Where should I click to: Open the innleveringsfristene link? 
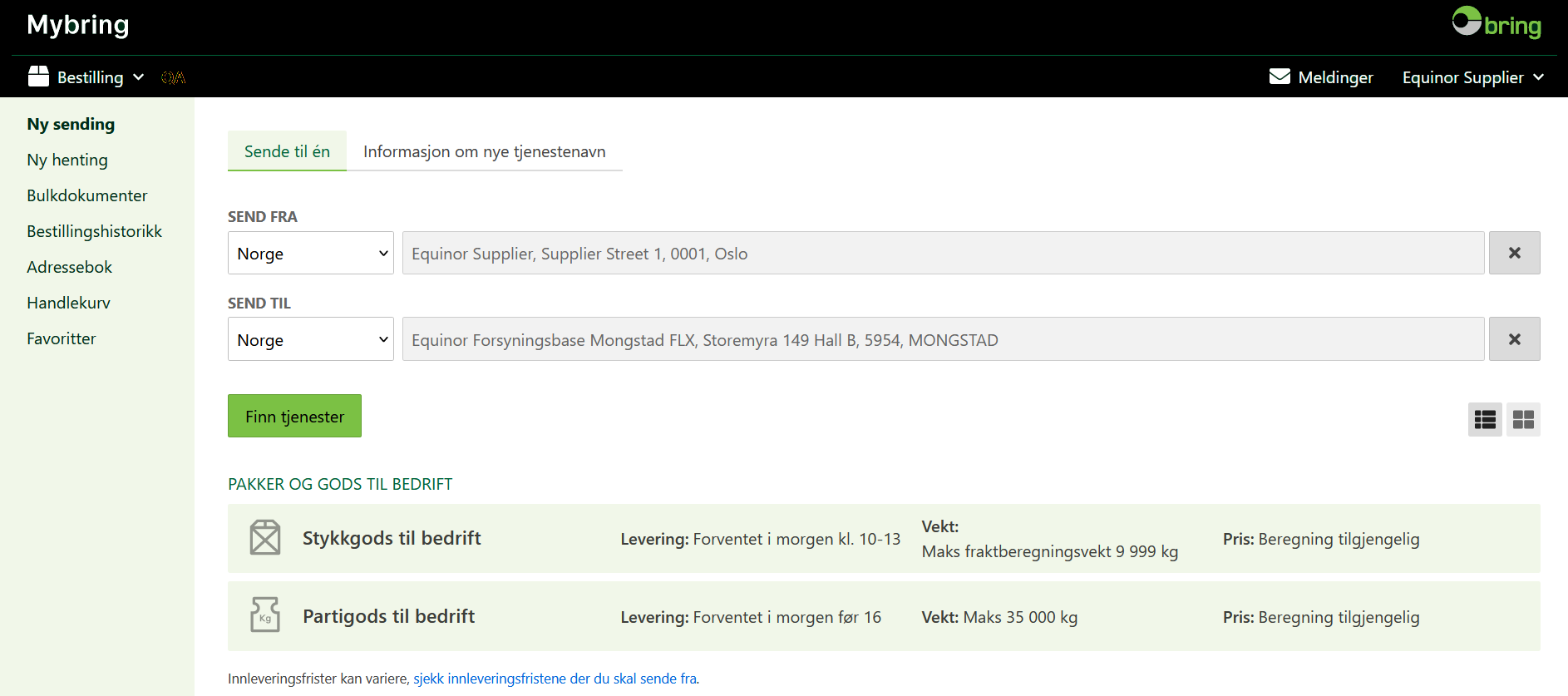click(555, 679)
